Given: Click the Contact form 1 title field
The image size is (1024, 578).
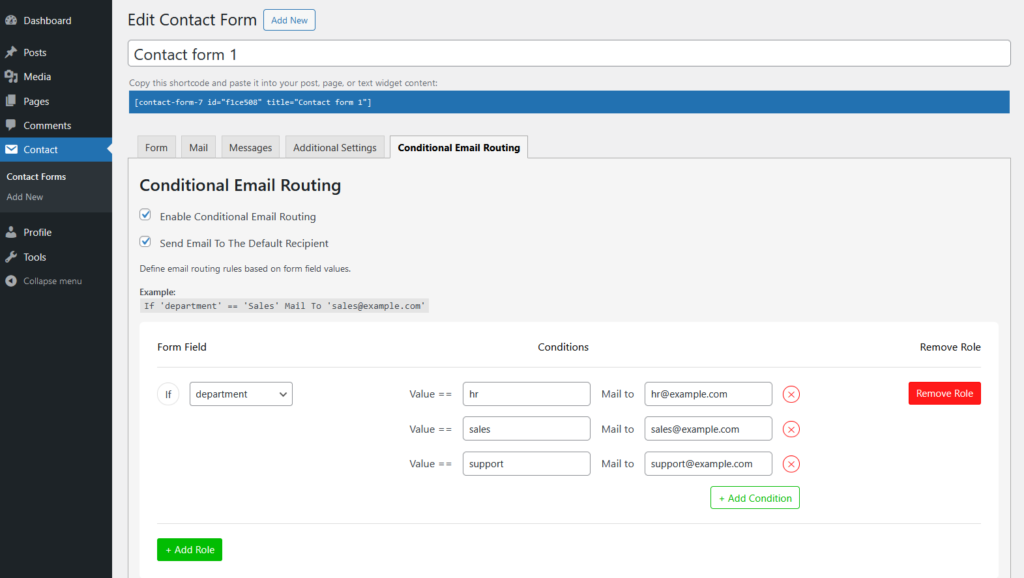Looking at the screenshot, I should 569,54.
